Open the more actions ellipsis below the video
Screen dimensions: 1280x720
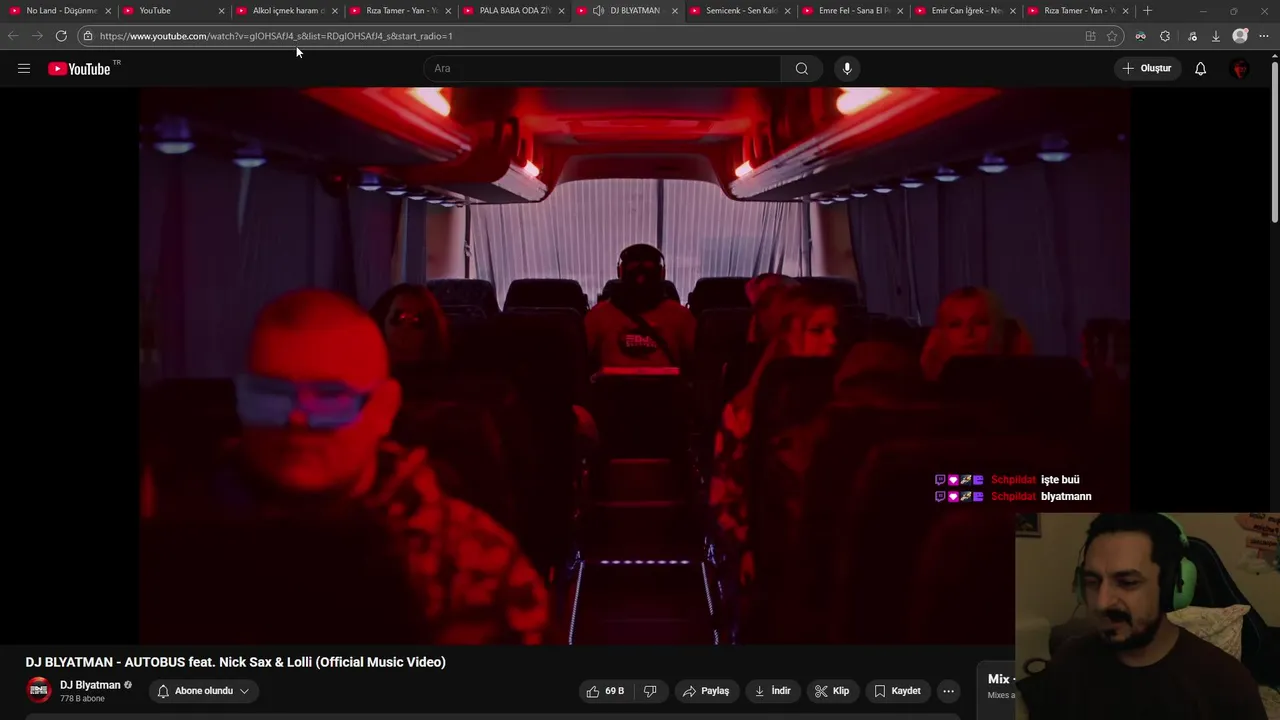click(948, 691)
